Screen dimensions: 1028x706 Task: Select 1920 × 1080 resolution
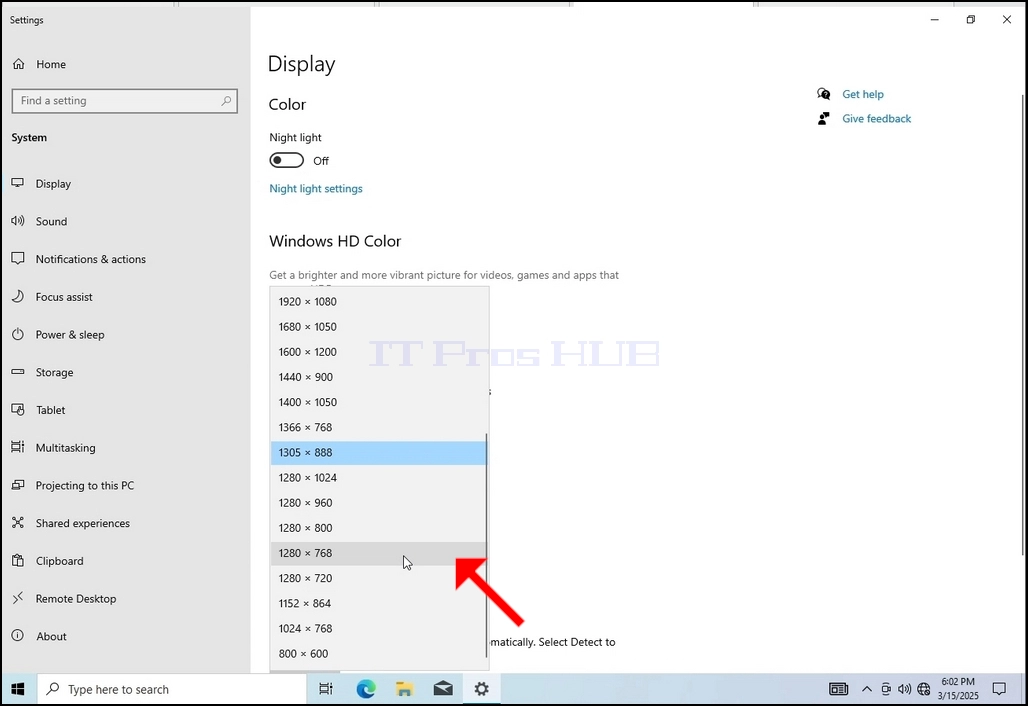point(379,302)
